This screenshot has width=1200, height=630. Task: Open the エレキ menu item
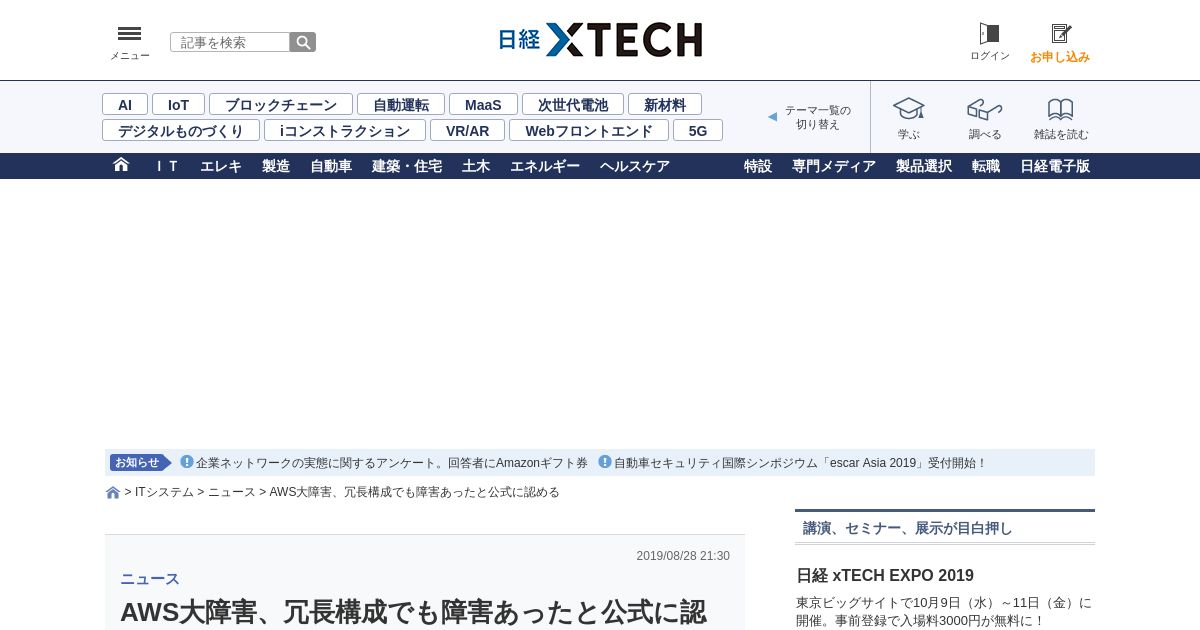click(221, 166)
